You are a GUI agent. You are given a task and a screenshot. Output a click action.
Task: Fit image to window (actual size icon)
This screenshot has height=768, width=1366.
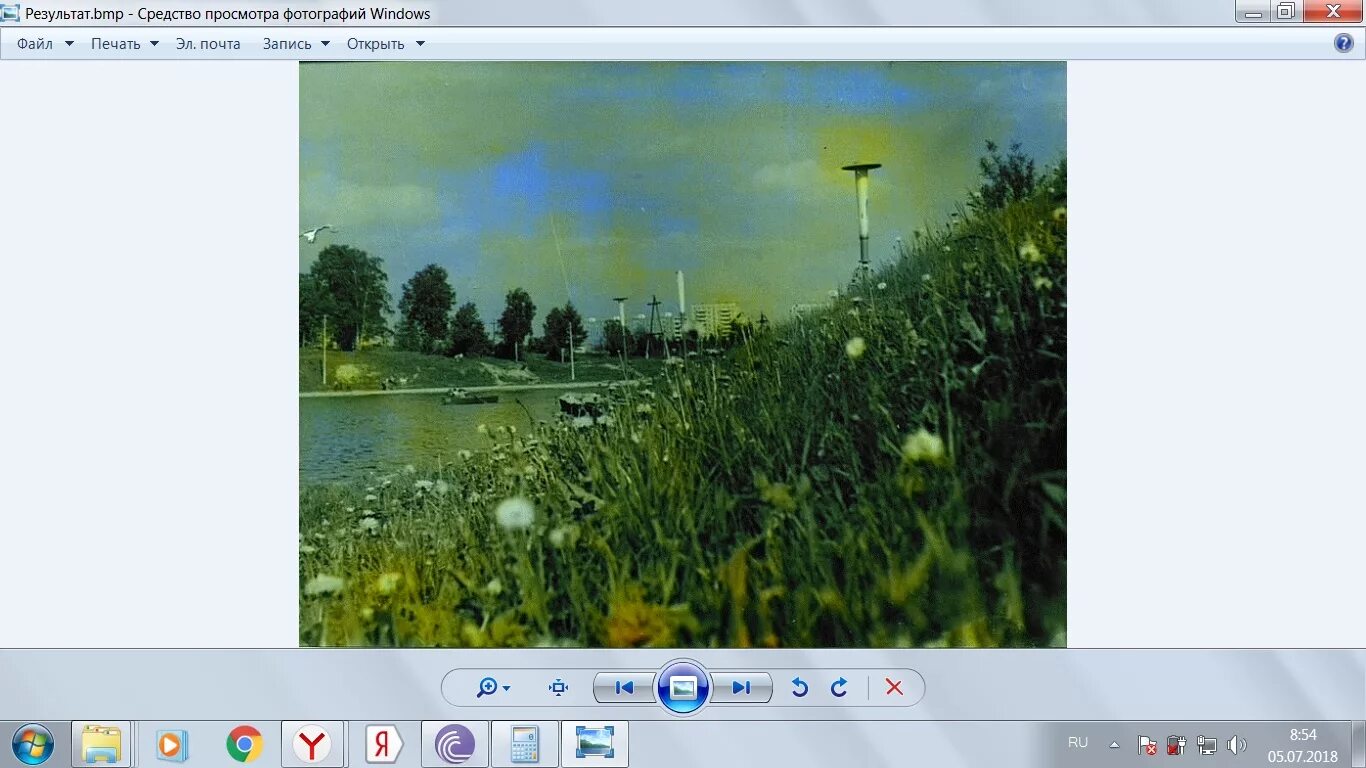[x=558, y=687]
